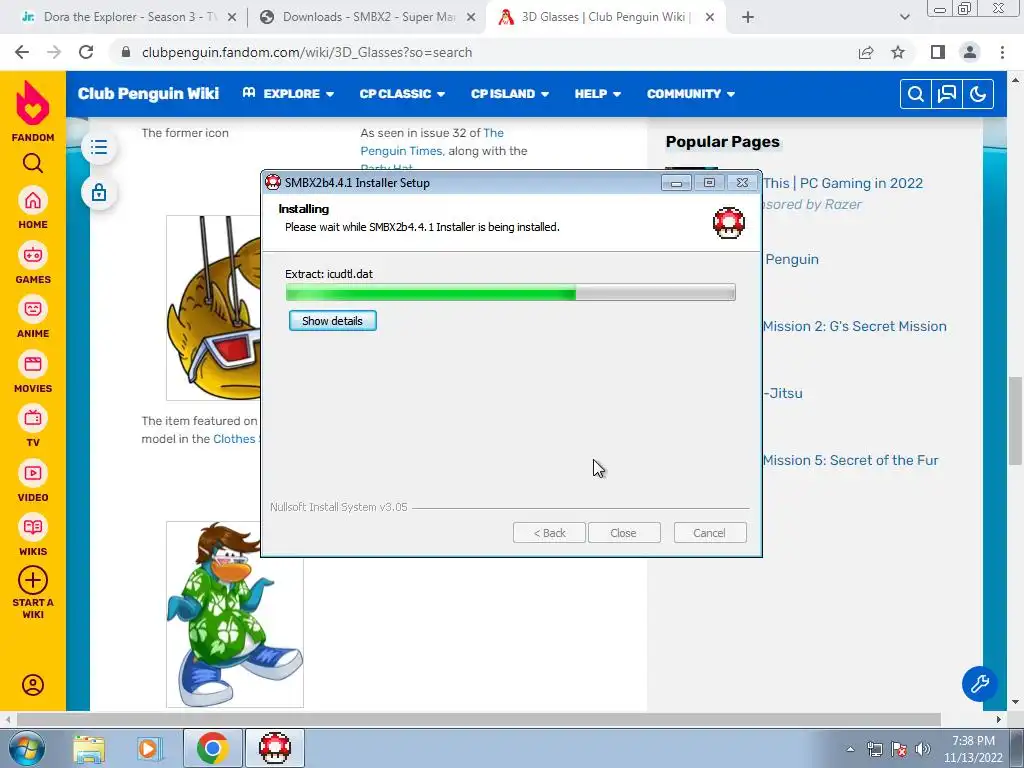Open Windows Media Player taskbar icon
Viewport: 1024px width, 768px height.
(x=148, y=748)
